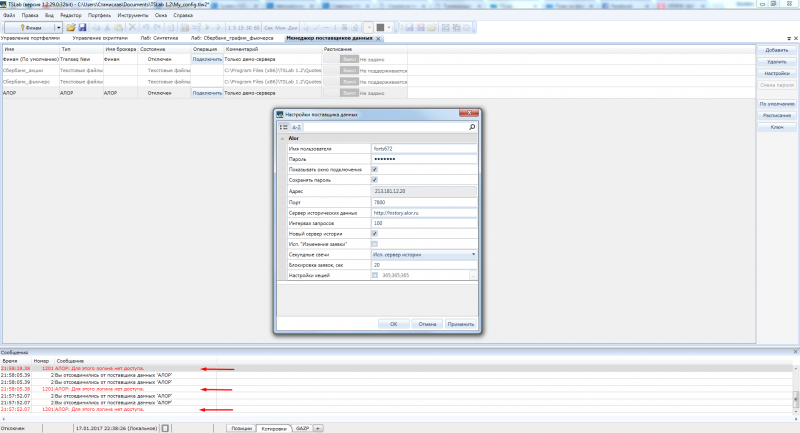Open the toolbar color swatch dropdown arrow

[x=389, y=28]
